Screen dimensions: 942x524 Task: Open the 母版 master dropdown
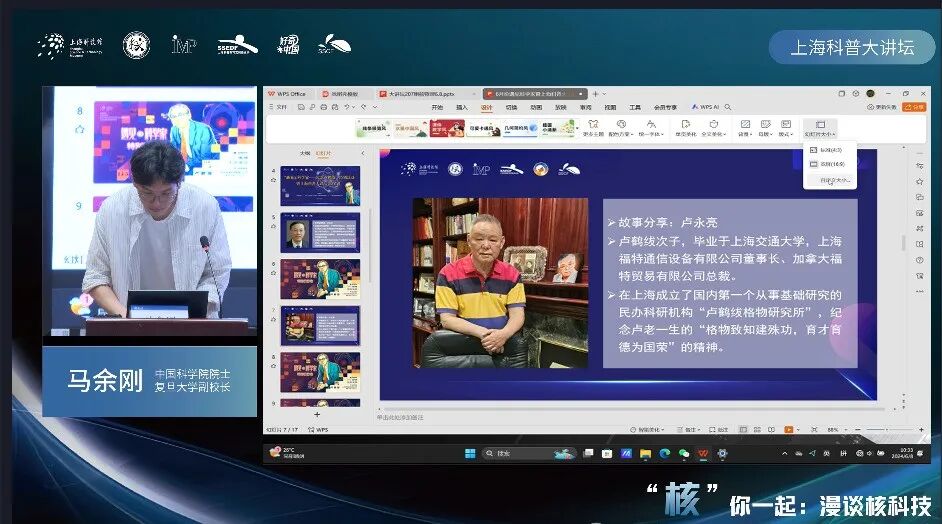pos(765,127)
